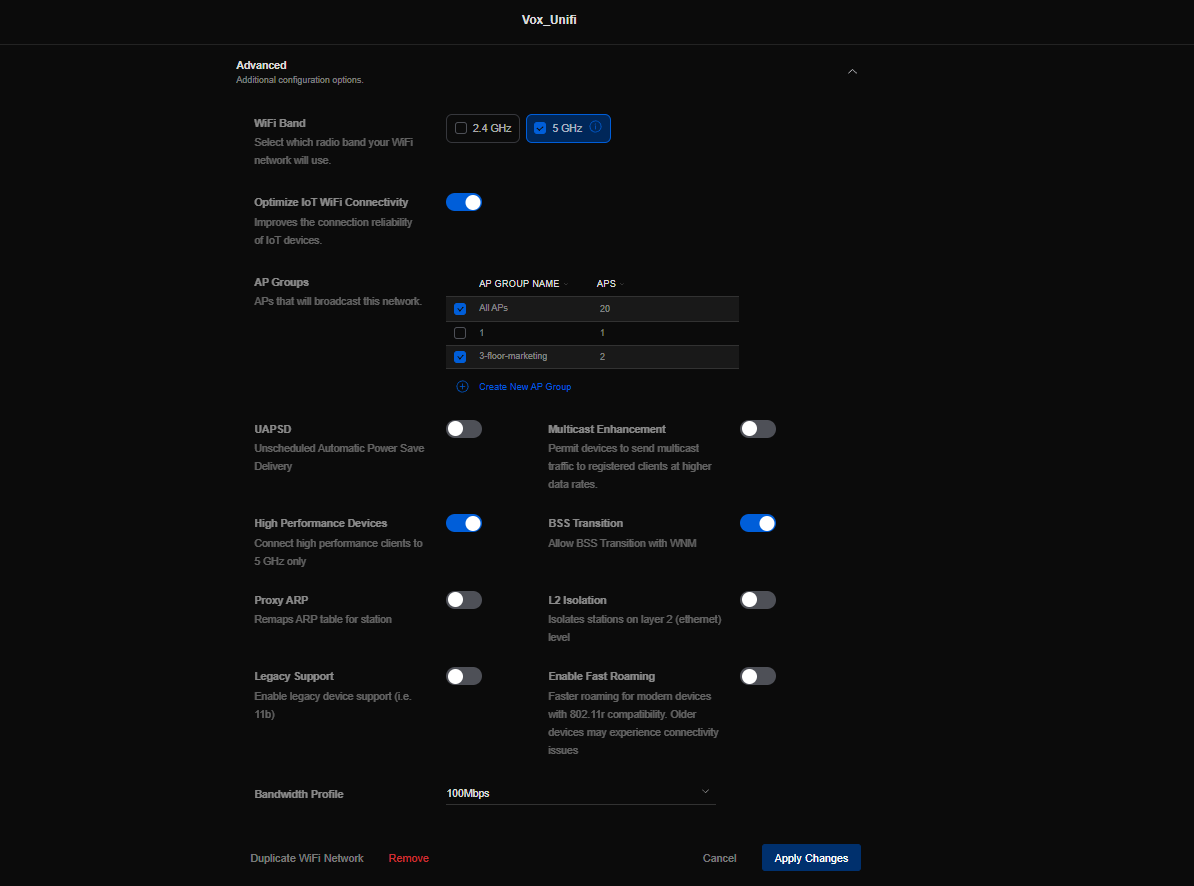This screenshot has height=886, width=1194.
Task: Turn off High Performance Devices
Action: [463, 523]
